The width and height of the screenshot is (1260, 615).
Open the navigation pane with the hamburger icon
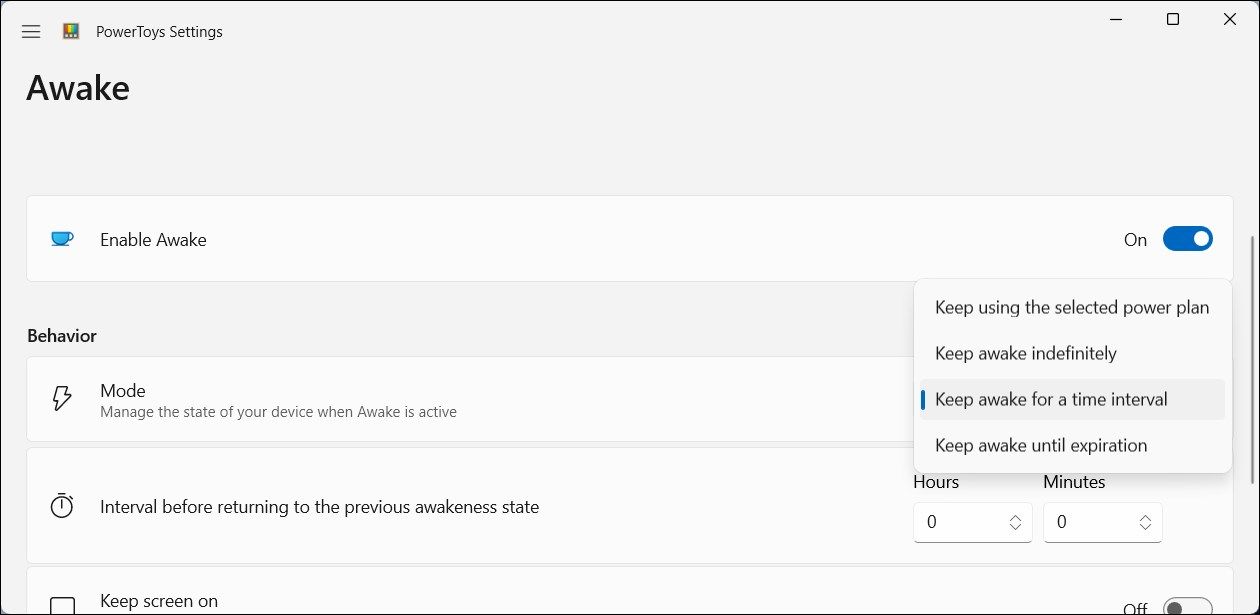[30, 31]
